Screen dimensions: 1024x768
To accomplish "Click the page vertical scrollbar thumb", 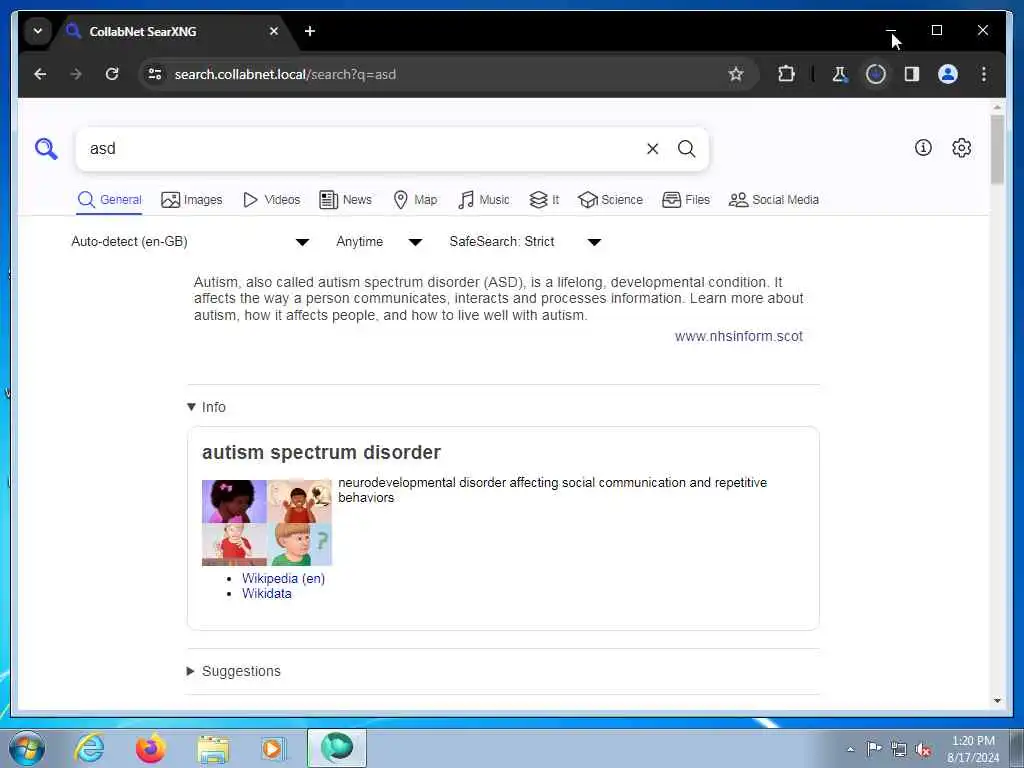I will (x=997, y=149).
